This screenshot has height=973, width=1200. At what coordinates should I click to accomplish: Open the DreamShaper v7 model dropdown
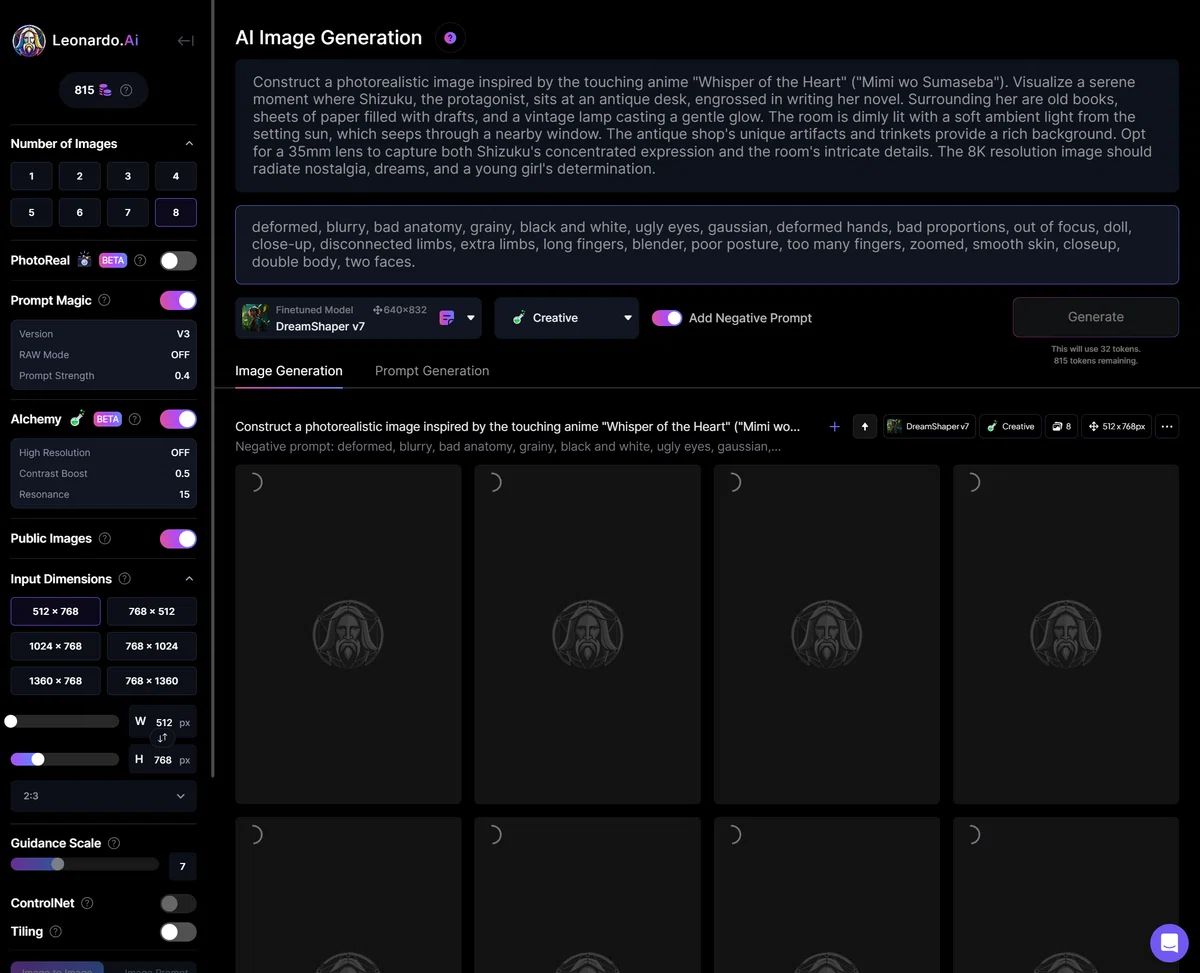(x=359, y=318)
